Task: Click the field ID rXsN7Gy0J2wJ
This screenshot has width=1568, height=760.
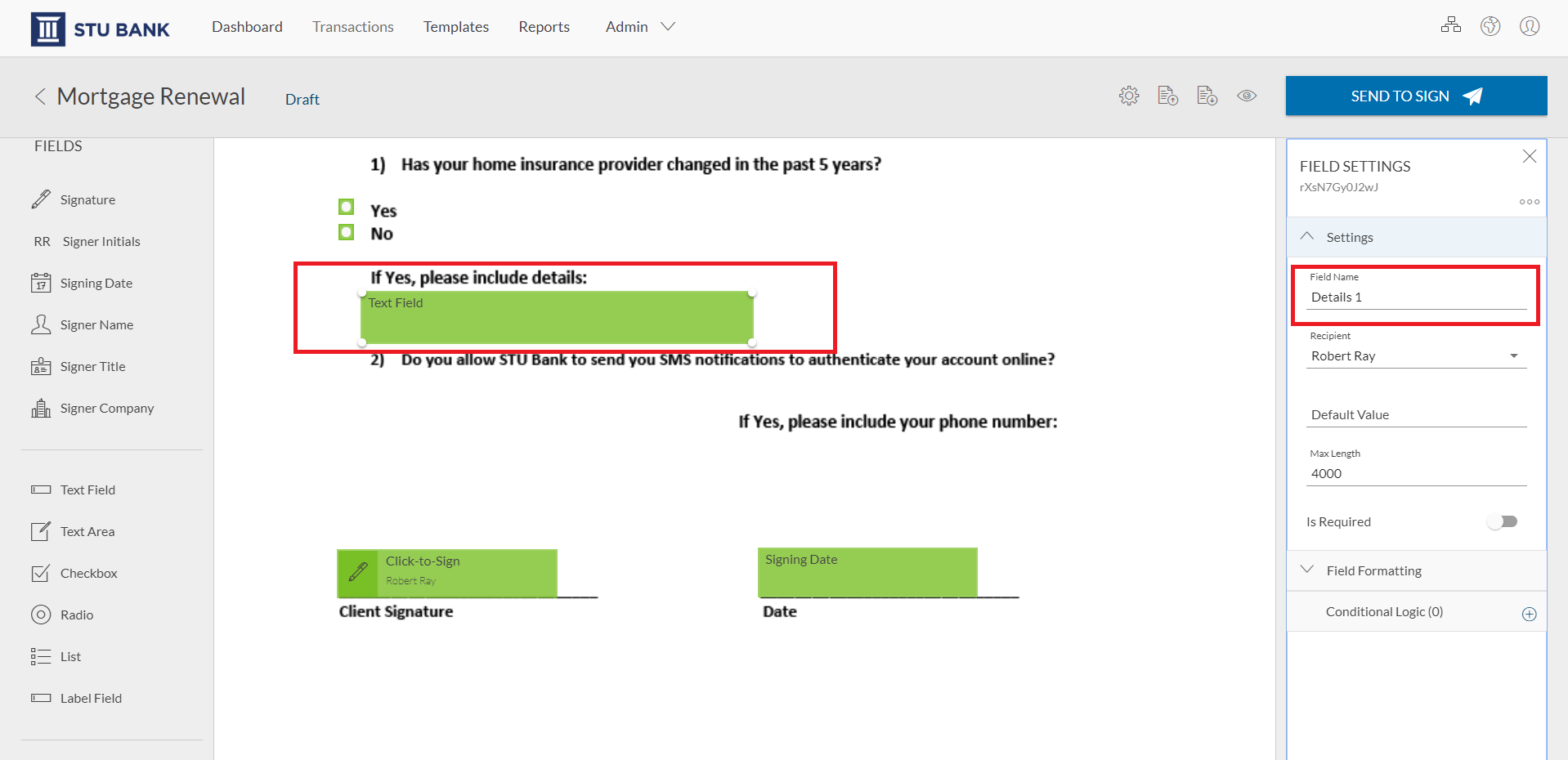Action: click(1339, 187)
